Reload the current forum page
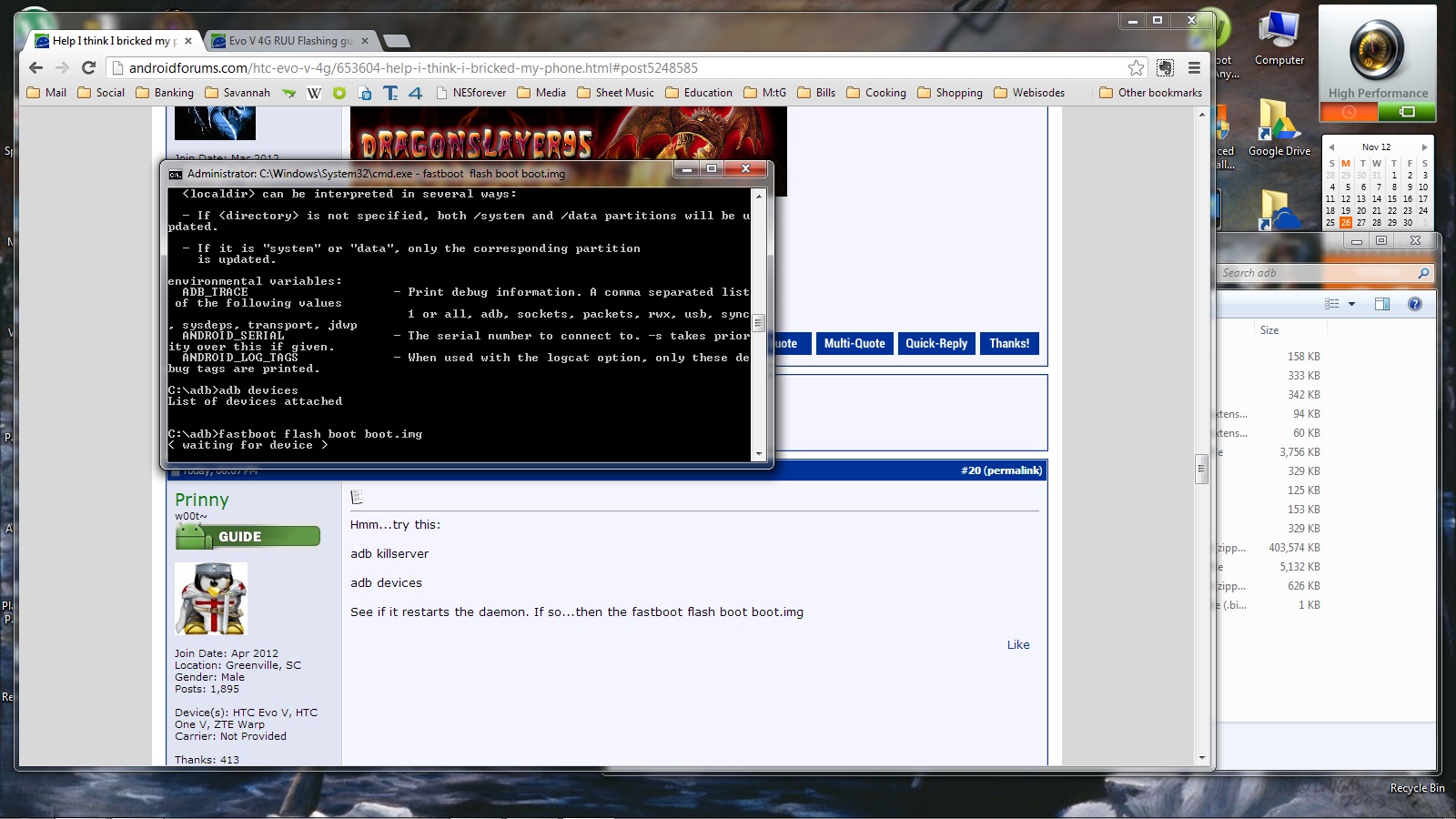The width and height of the screenshot is (1456, 819). click(88, 67)
